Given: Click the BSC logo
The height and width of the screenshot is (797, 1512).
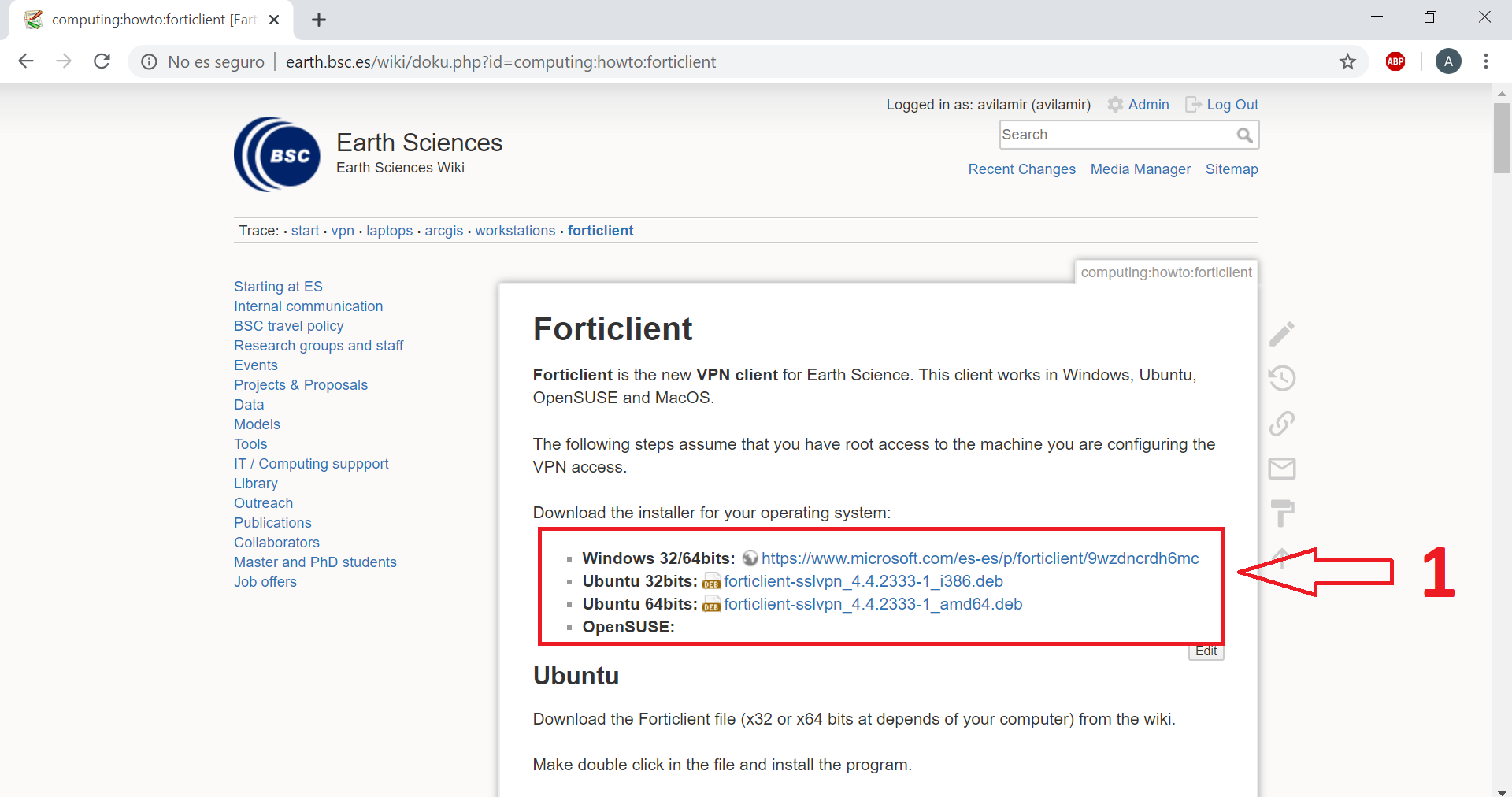Looking at the screenshot, I should (x=277, y=154).
